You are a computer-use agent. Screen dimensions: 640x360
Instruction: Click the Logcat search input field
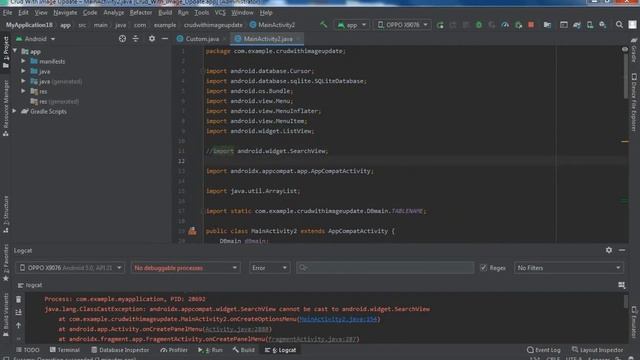point(385,268)
